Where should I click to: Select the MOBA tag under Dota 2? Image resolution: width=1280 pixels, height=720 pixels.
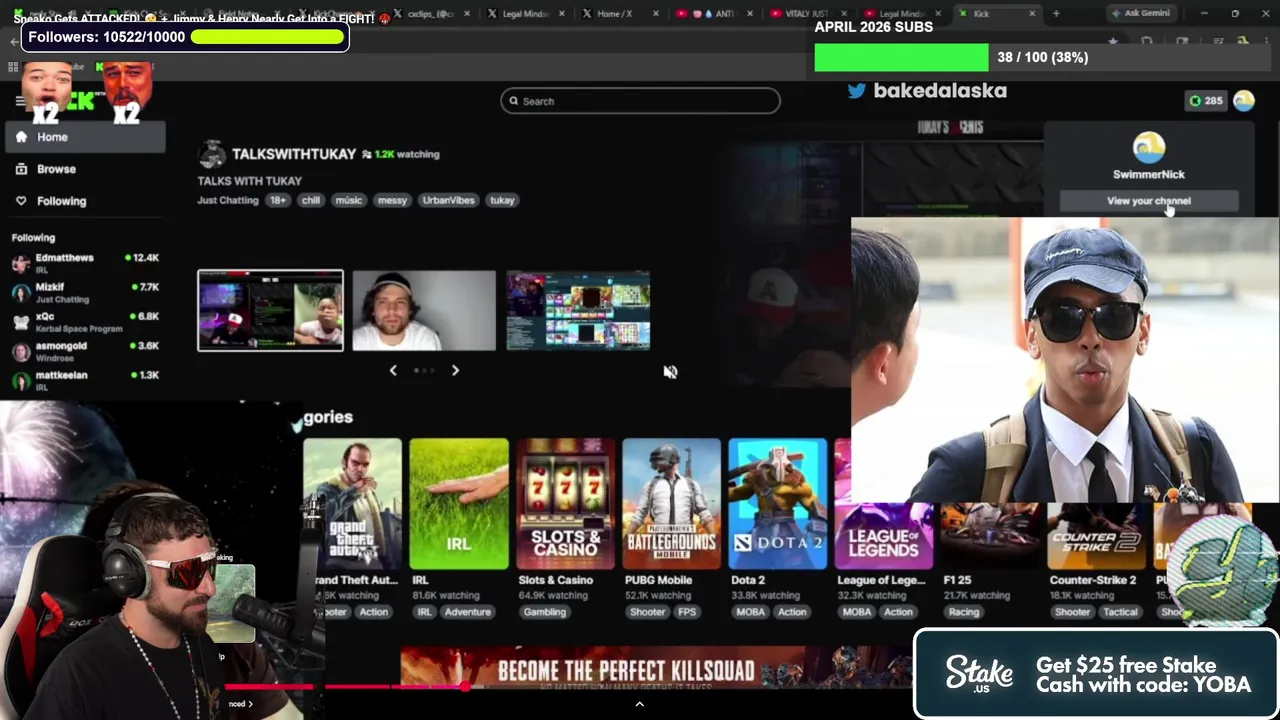tap(750, 612)
